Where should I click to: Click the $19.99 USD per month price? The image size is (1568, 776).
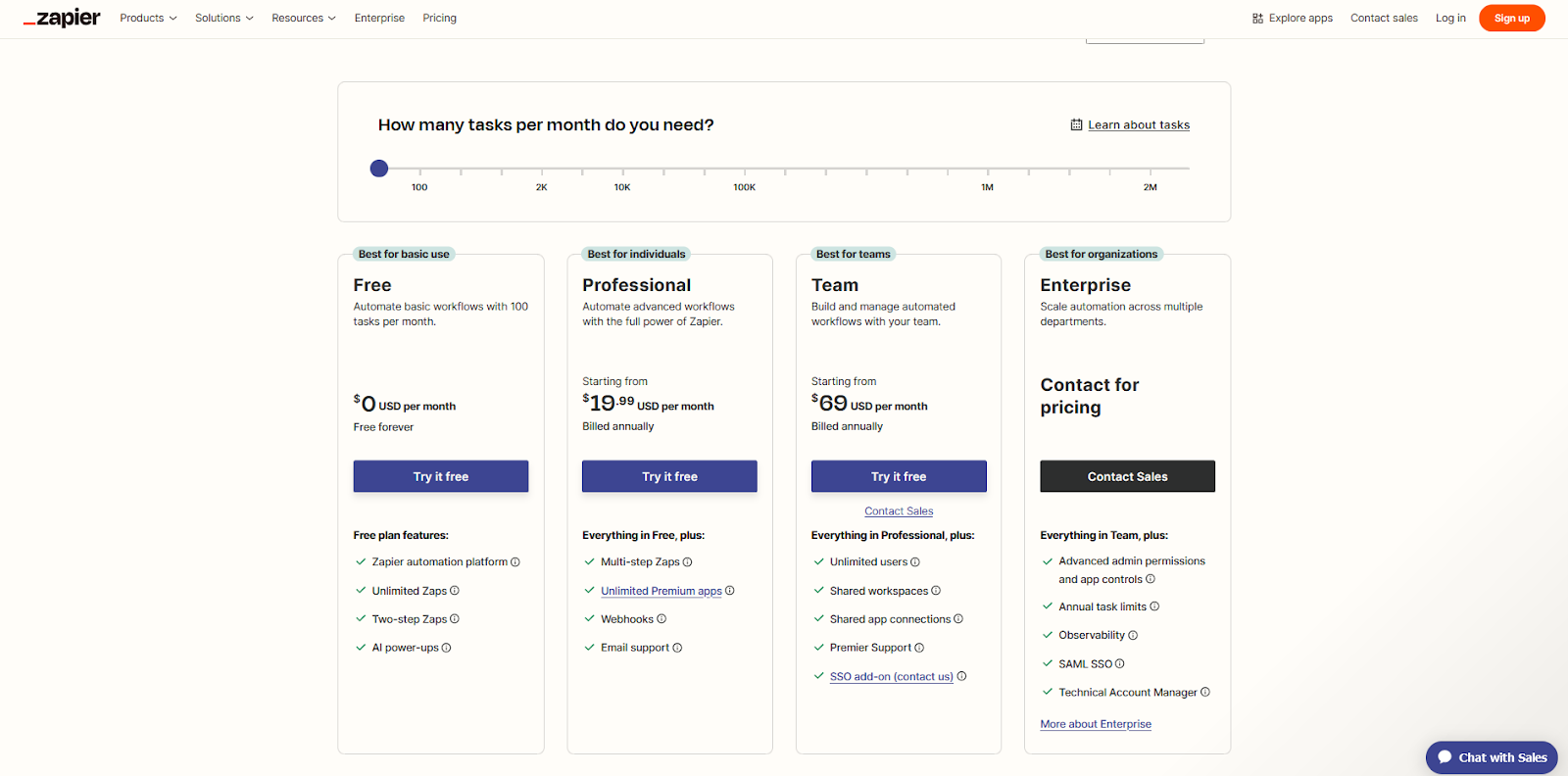pyautogui.click(x=648, y=403)
